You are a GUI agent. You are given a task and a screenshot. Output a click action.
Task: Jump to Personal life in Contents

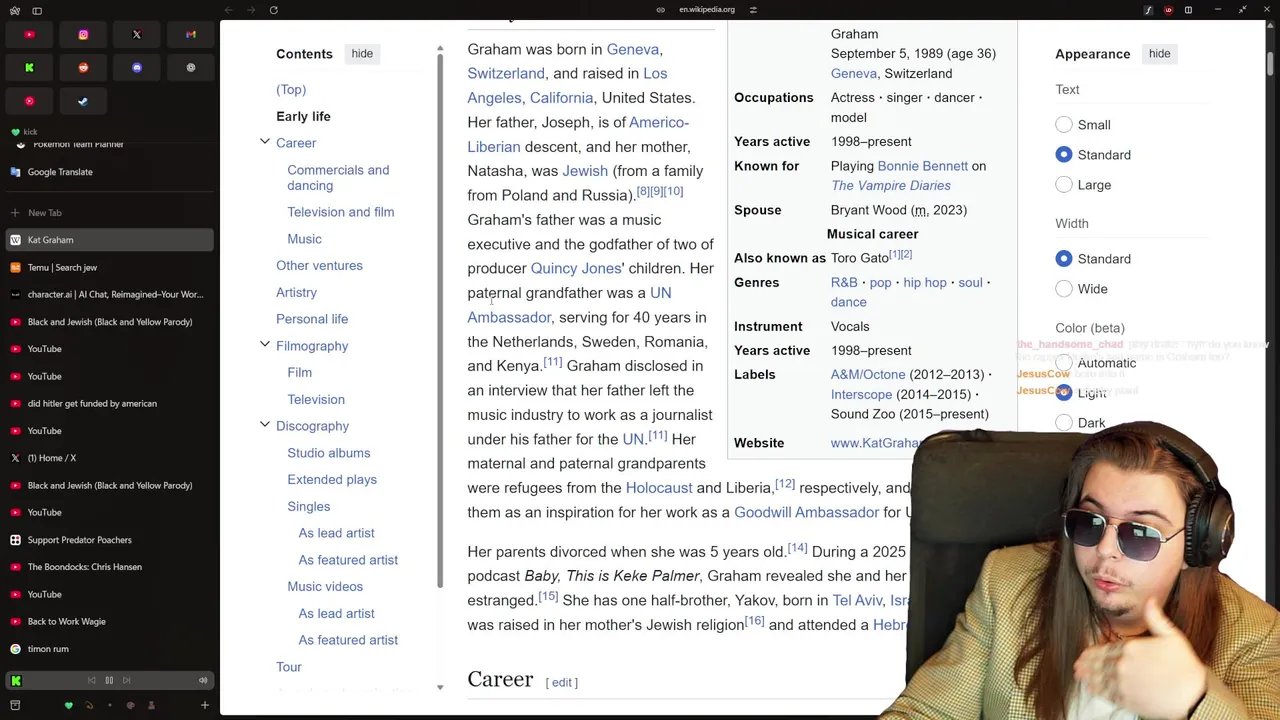(312, 319)
